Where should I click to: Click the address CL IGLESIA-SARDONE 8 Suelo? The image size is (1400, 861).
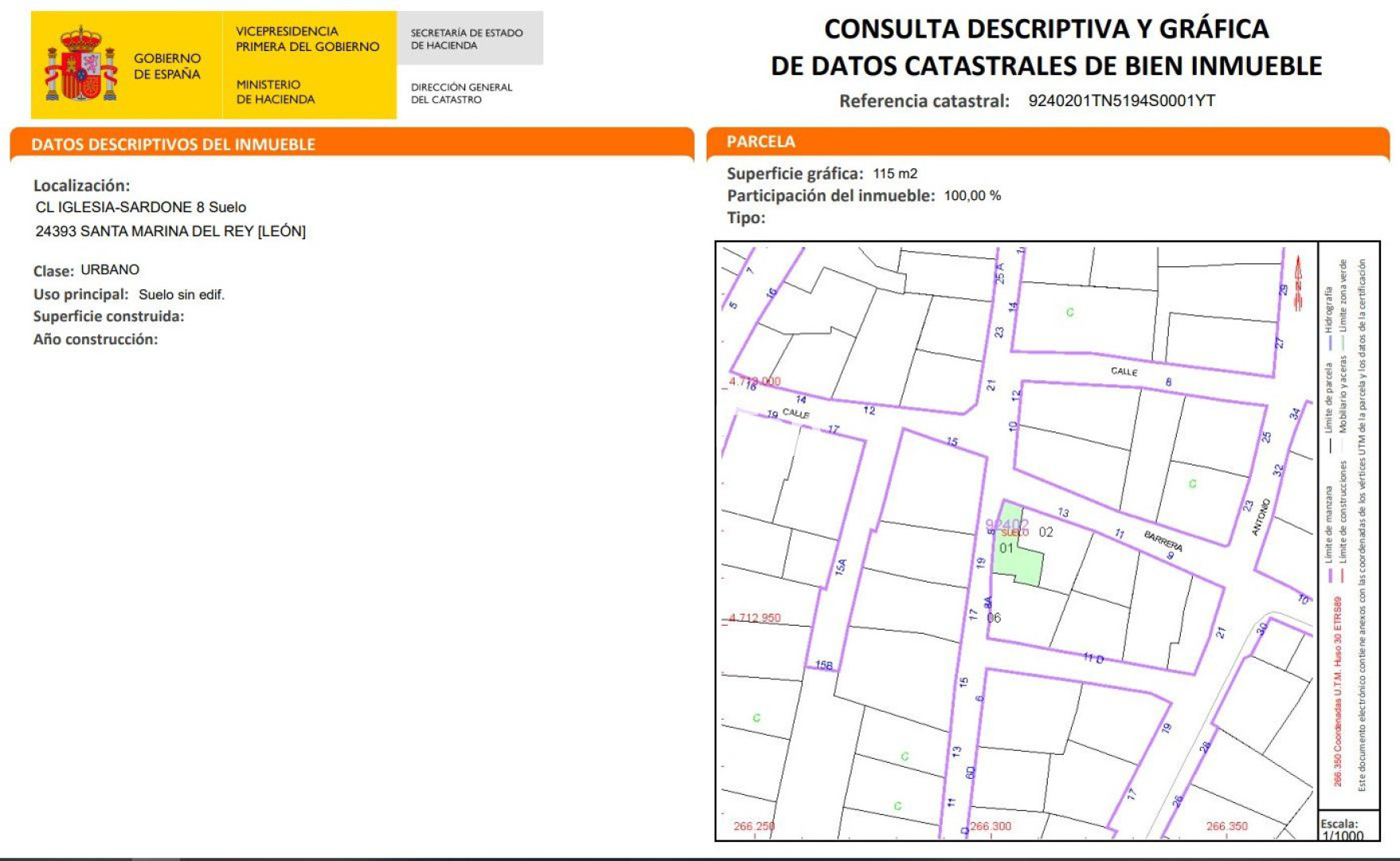coord(141,207)
